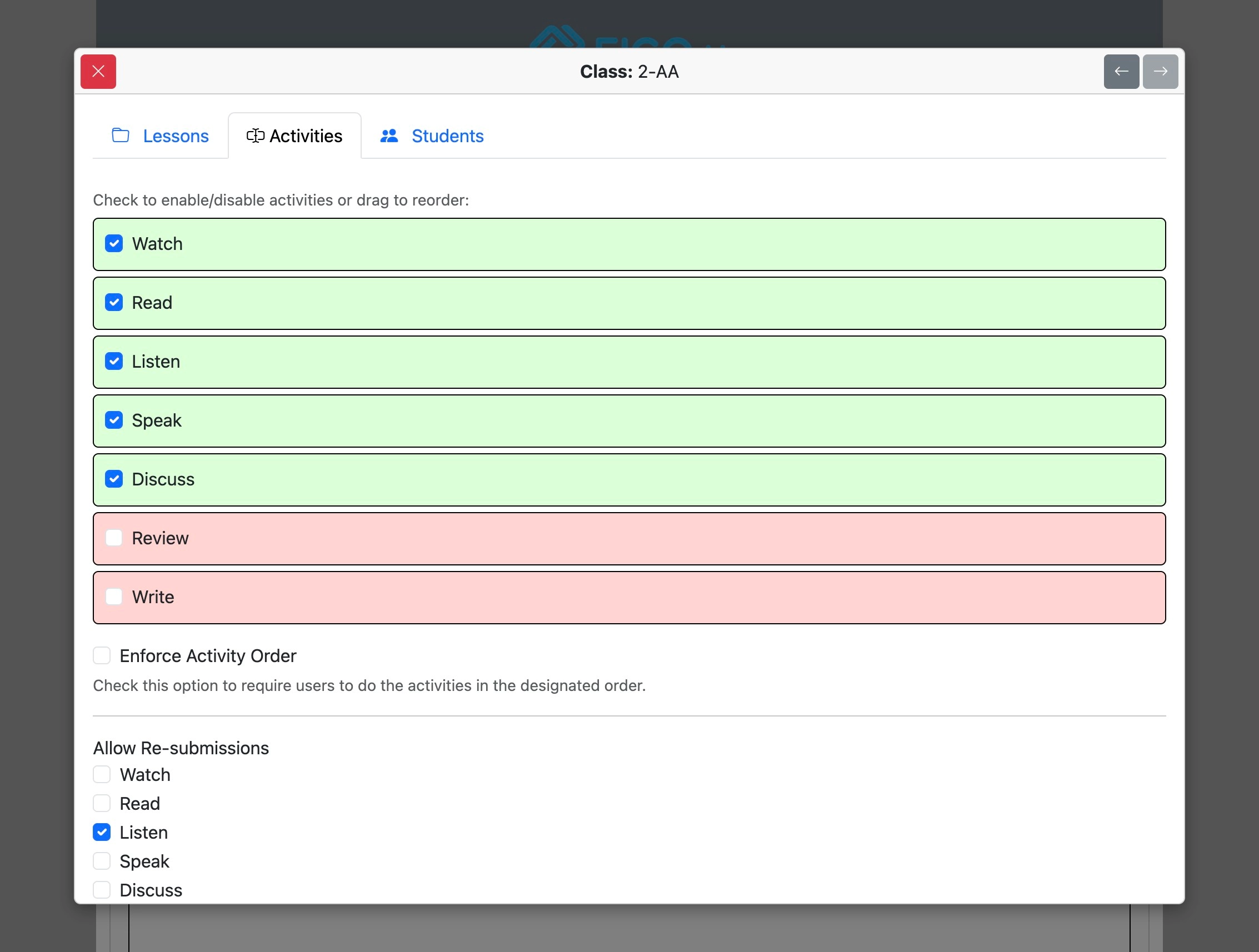Close the class dialog with red X
The width and height of the screenshot is (1259, 952).
pos(98,72)
